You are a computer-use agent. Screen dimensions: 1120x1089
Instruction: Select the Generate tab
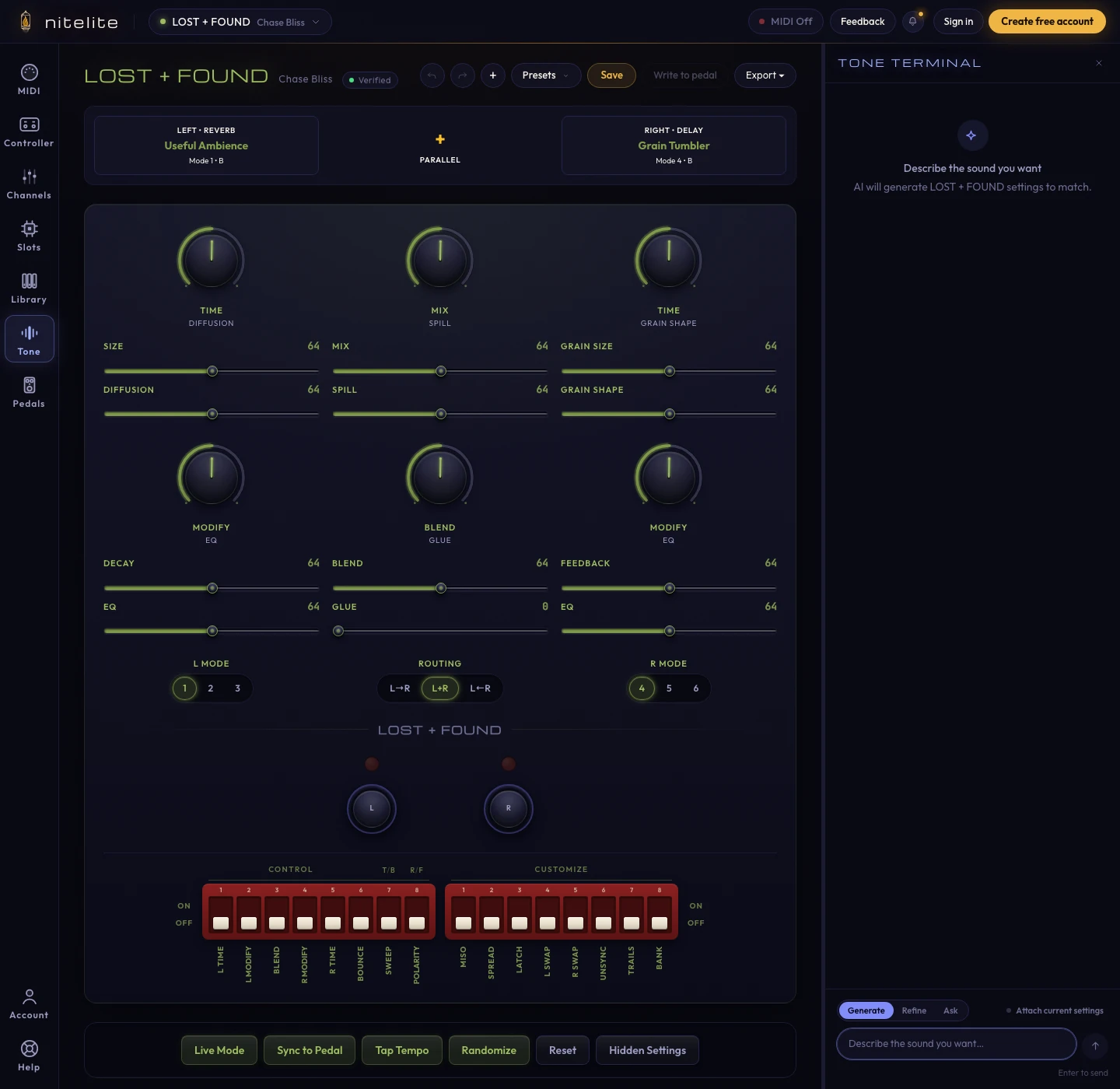coord(866,1010)
